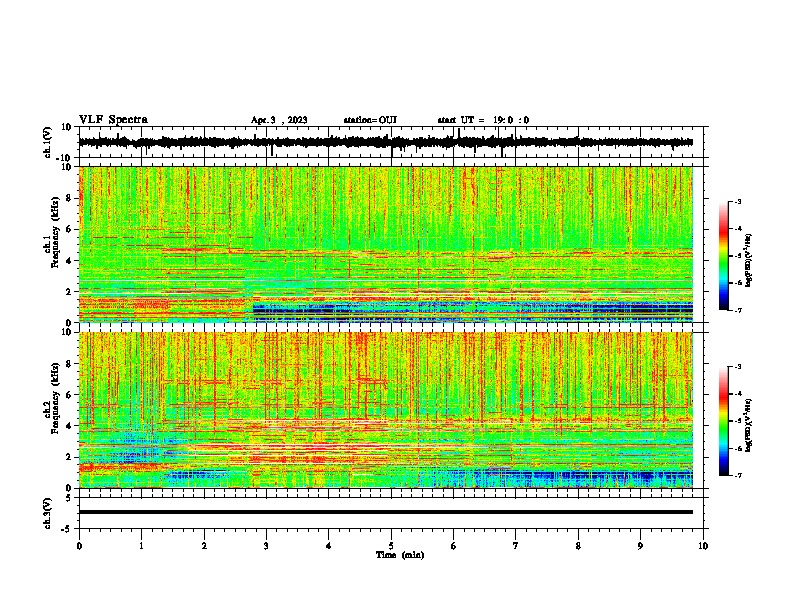Click the ch.1 colorbar log(PSD) label
Viewport: 792px width, 612px height.
749,261
